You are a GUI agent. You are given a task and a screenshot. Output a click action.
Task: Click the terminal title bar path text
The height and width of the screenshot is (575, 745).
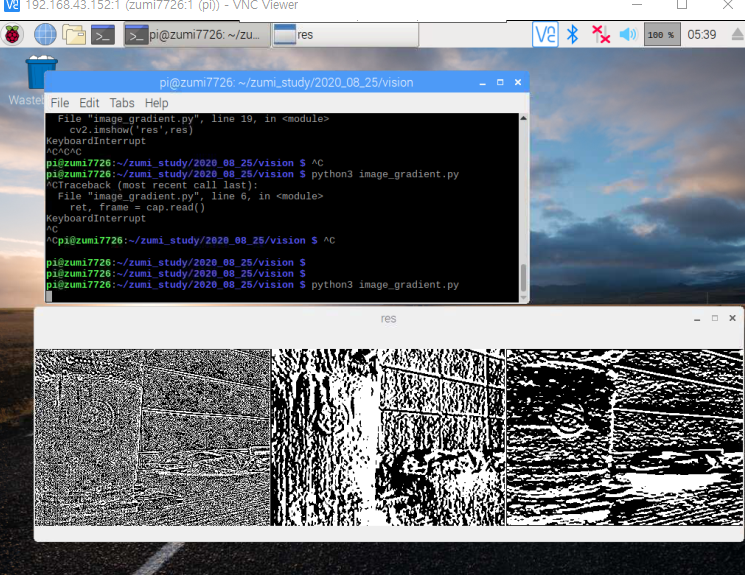(287, 83)
